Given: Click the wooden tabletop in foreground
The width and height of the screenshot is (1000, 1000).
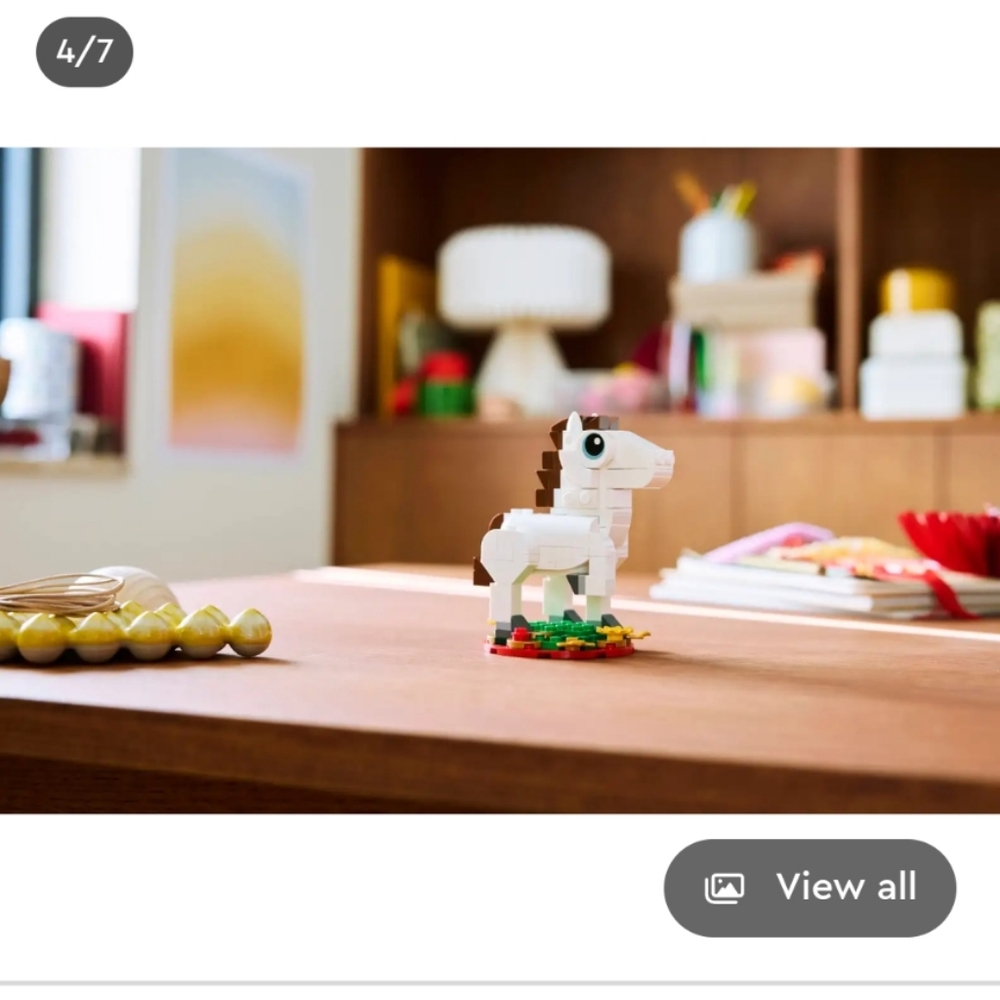Looking at the screenshot, I should [500, 727].
